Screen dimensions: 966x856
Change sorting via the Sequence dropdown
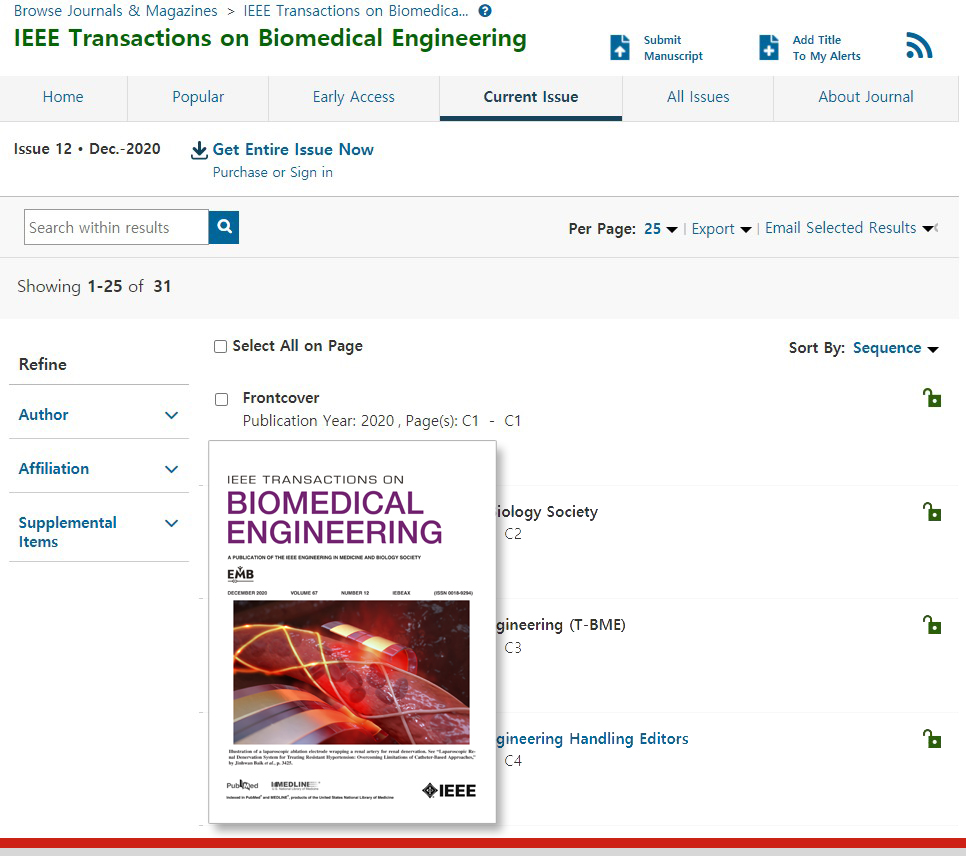(888, 347)
